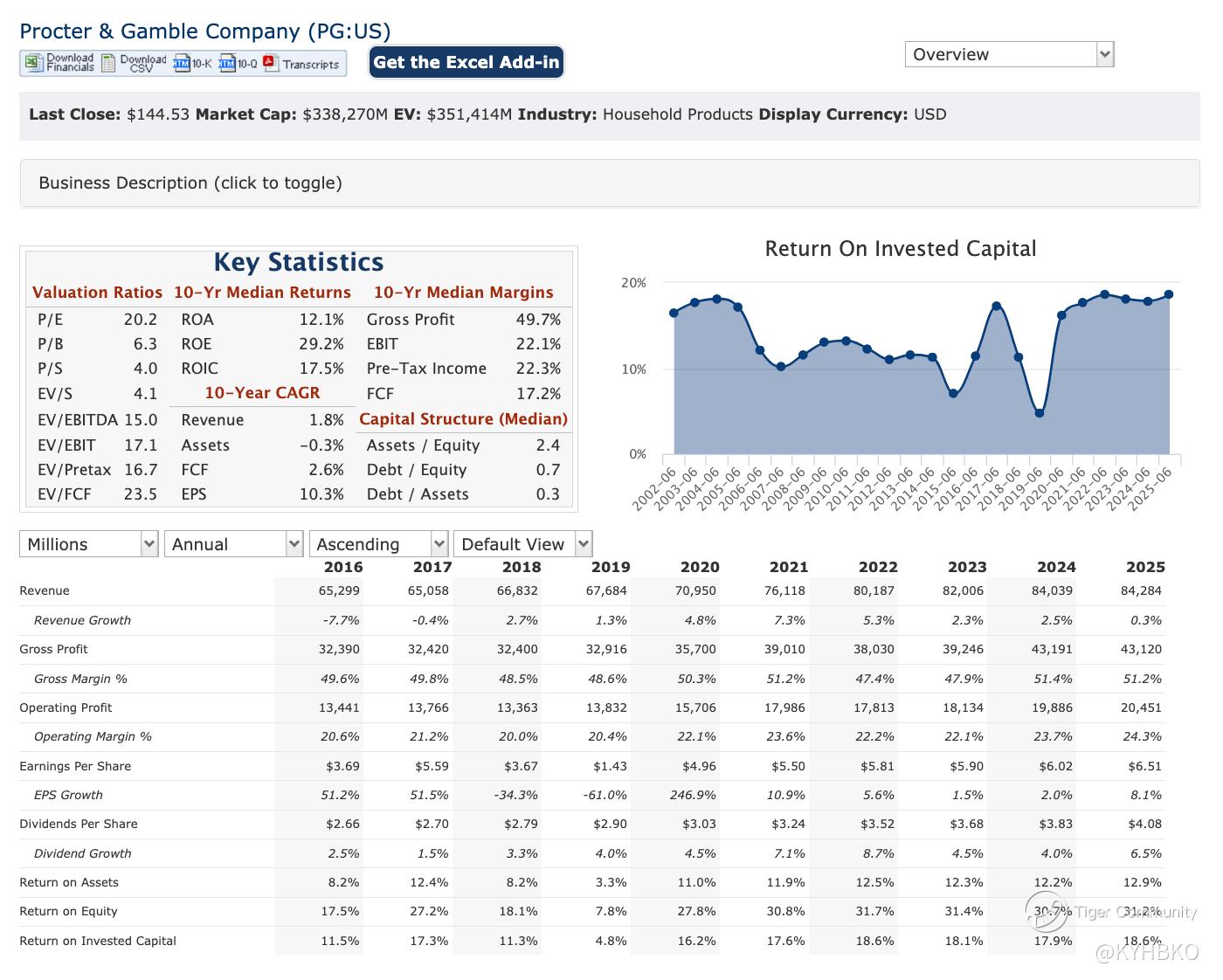Open the Millions units dropdown
This screenshot has width=1223, height=980.
click(88, 544)
